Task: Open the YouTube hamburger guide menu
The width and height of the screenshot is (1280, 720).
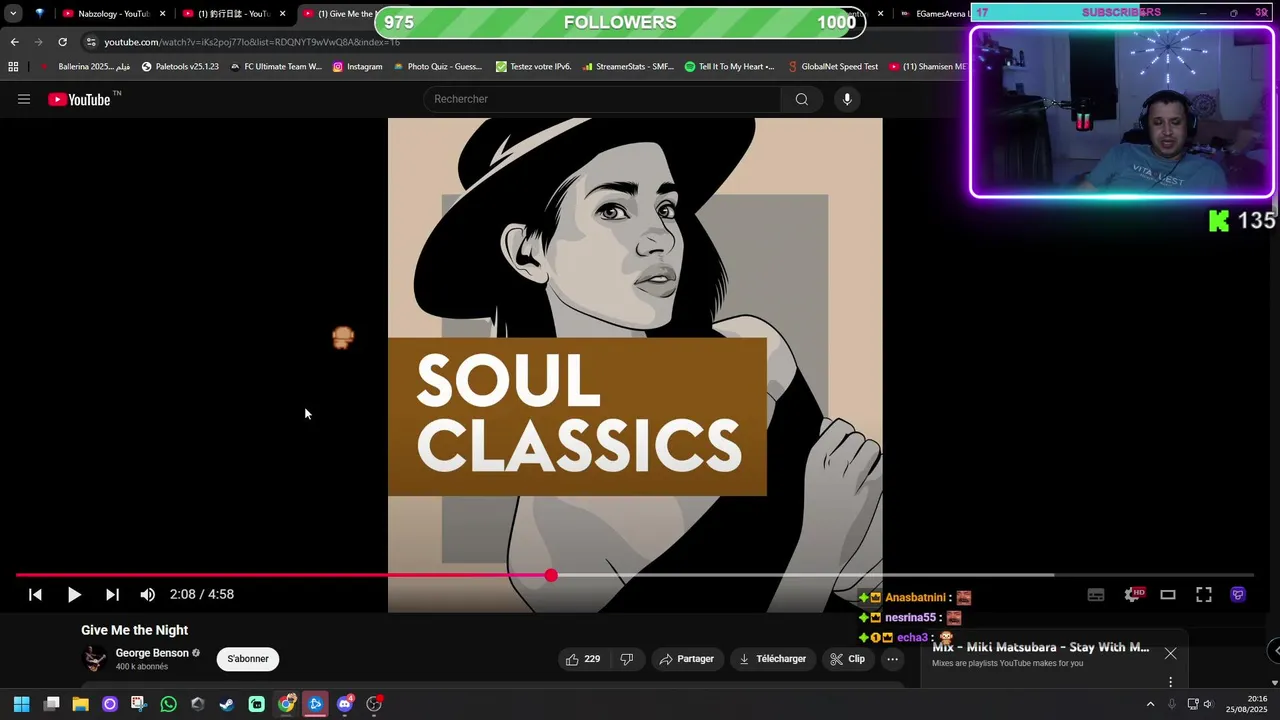Action: [24, 99]
